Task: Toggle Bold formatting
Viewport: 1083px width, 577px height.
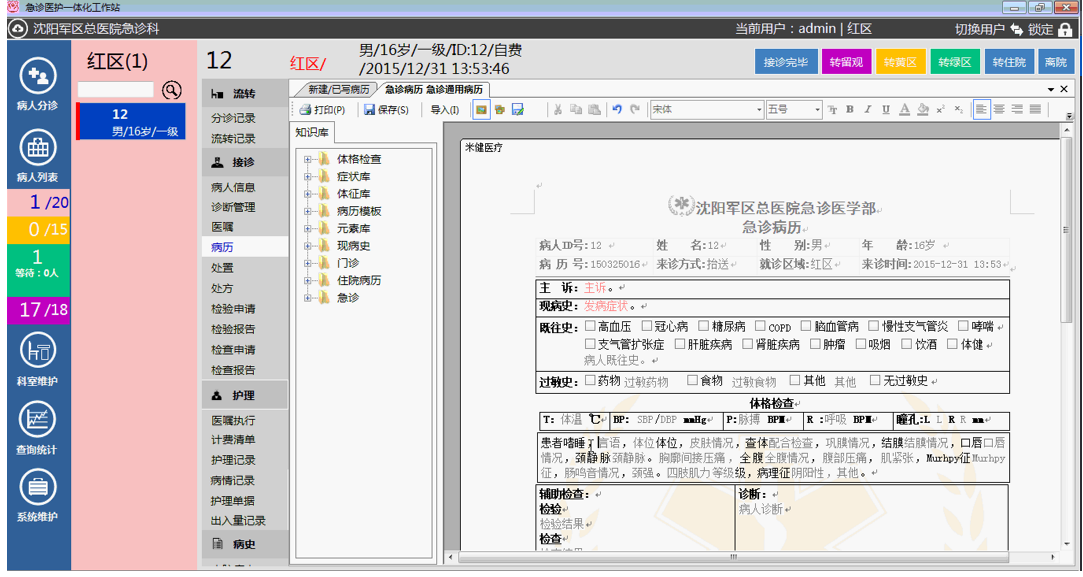Action: 850,109
